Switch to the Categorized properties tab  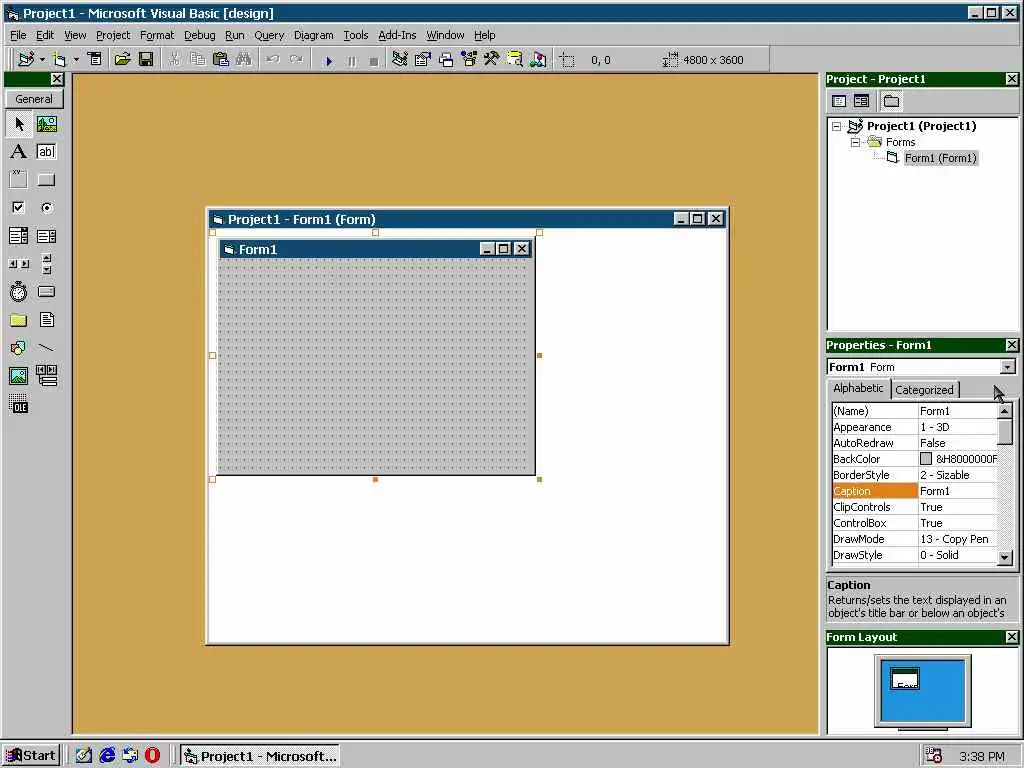click(x=924, y=390)
